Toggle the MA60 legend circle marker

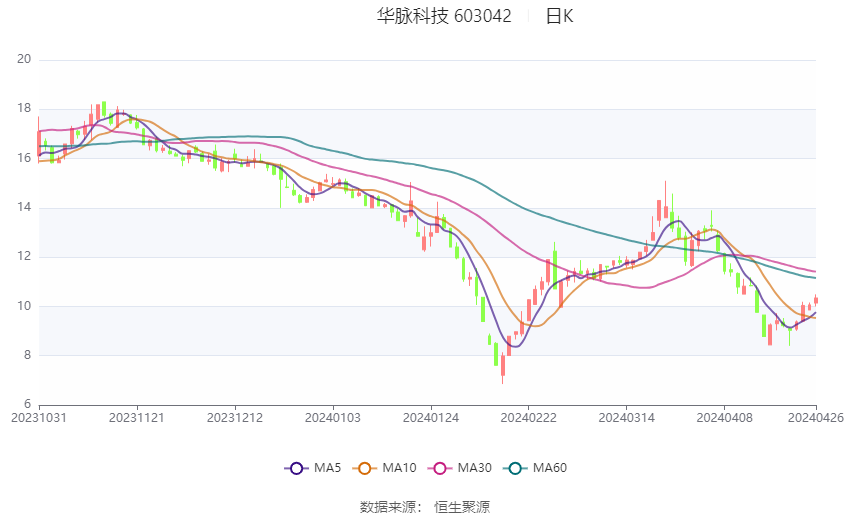pyautogui.click(x=515, y=468)
